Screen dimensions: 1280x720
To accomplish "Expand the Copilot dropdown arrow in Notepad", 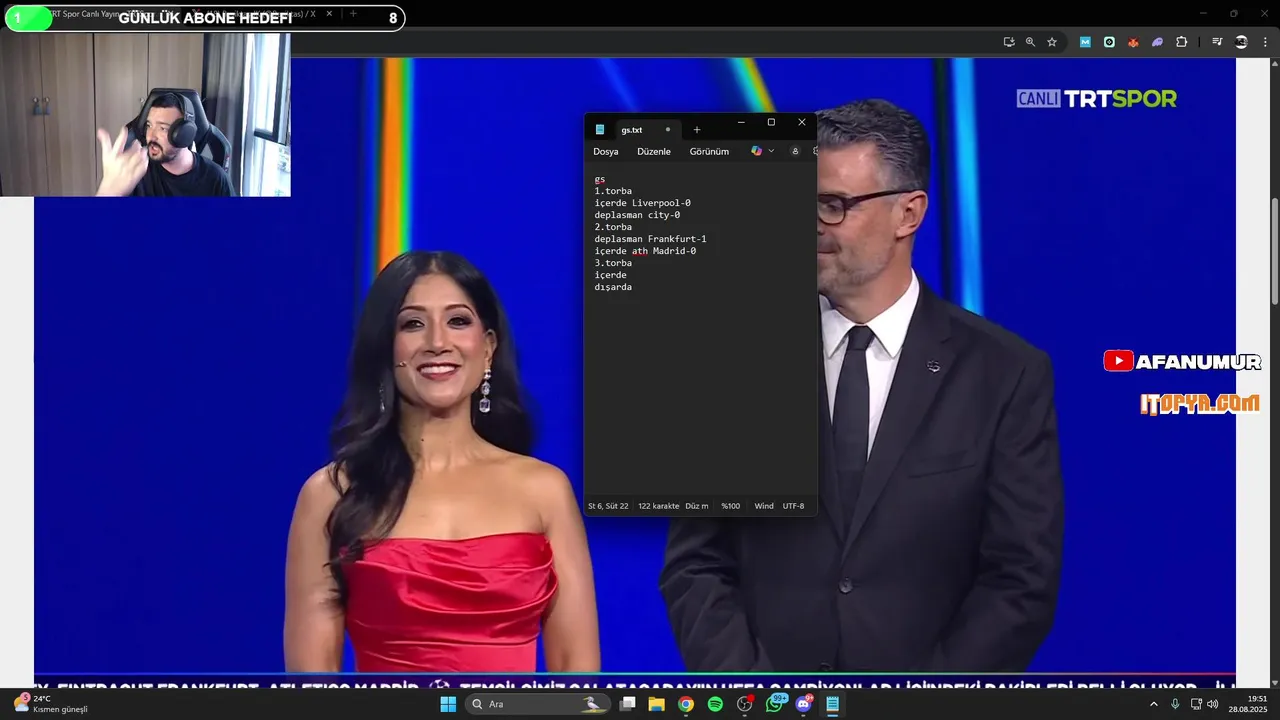I will 771,151.
